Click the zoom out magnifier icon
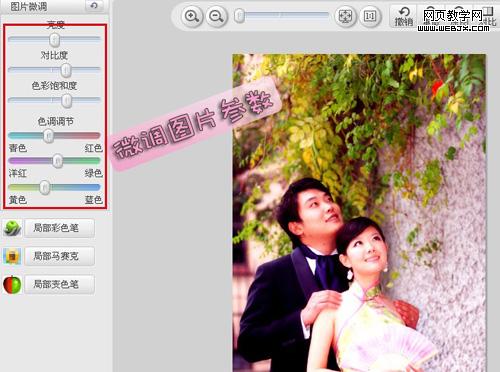The image size is (500, 372). point(216,16)
